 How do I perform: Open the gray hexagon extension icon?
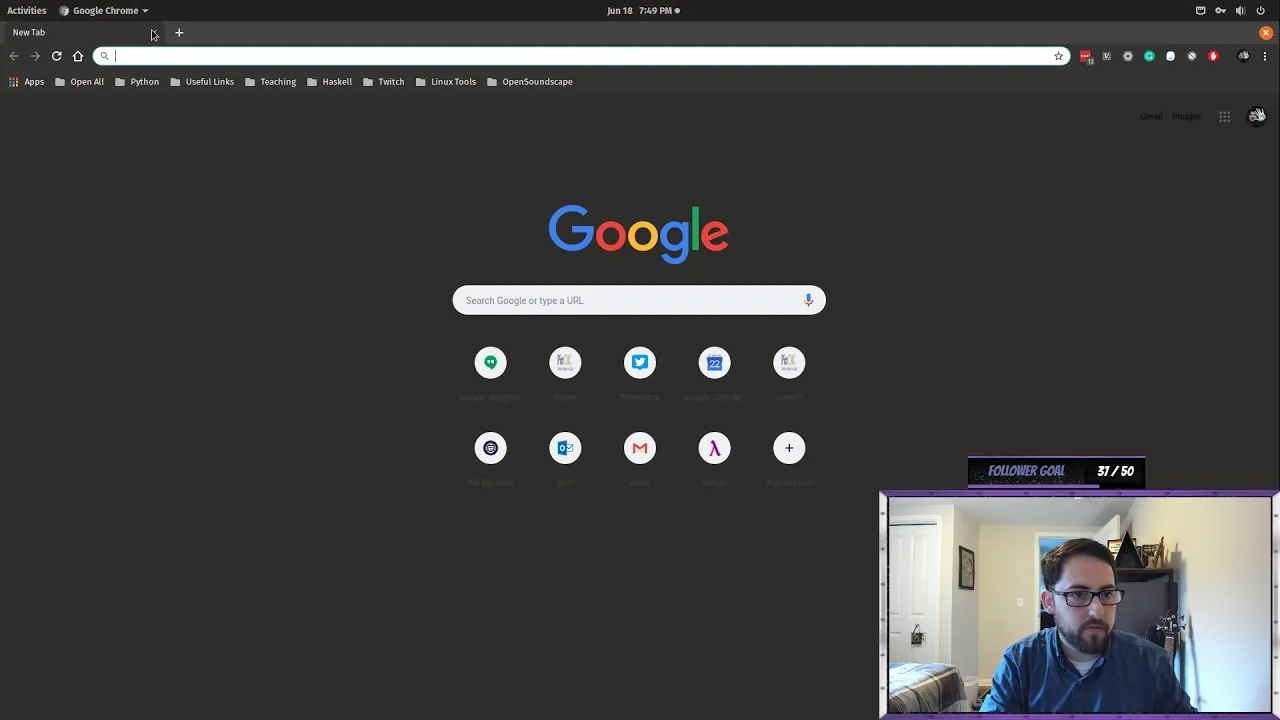(1128, 56)
